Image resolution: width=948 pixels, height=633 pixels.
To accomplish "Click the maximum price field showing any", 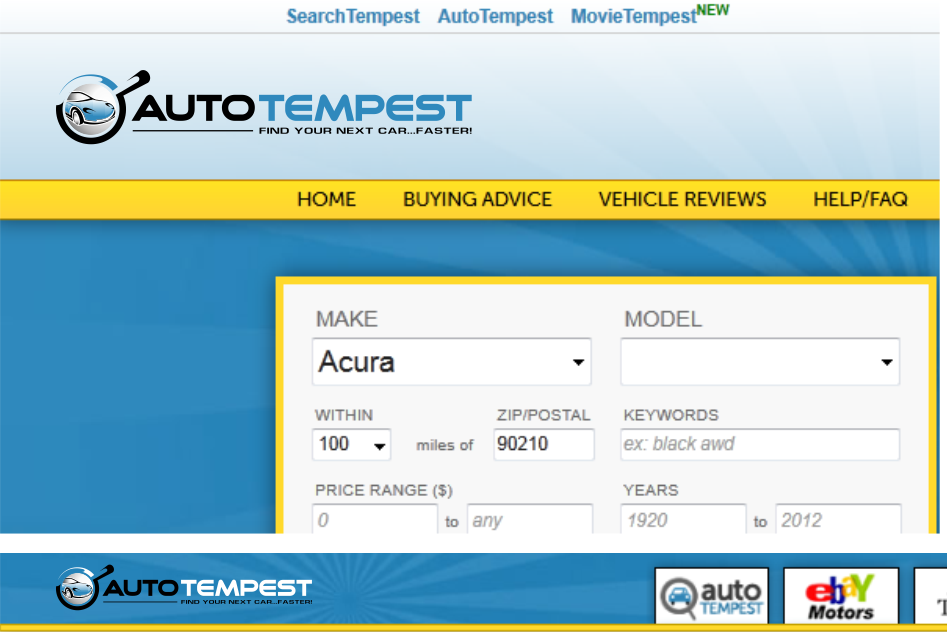I will point(529,520).
